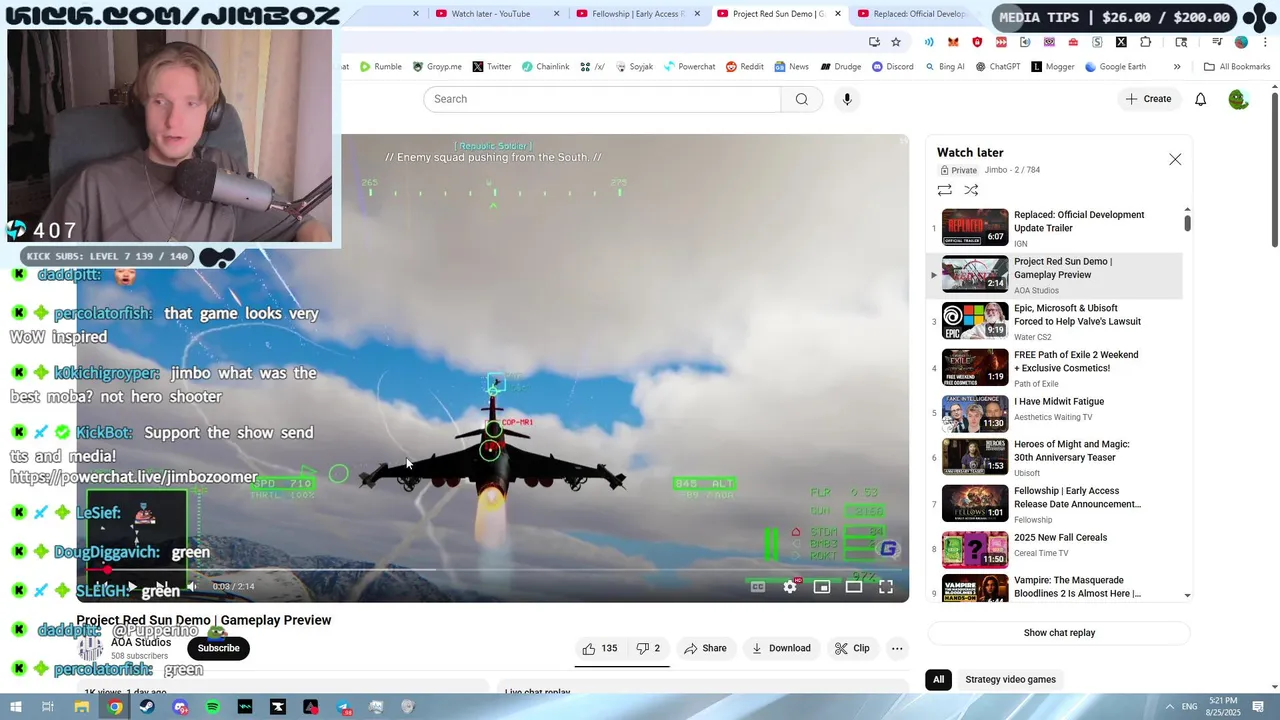1280x720 pixels.
Task: Share the Project Red Sun video
Action: [x=705, y=648]
